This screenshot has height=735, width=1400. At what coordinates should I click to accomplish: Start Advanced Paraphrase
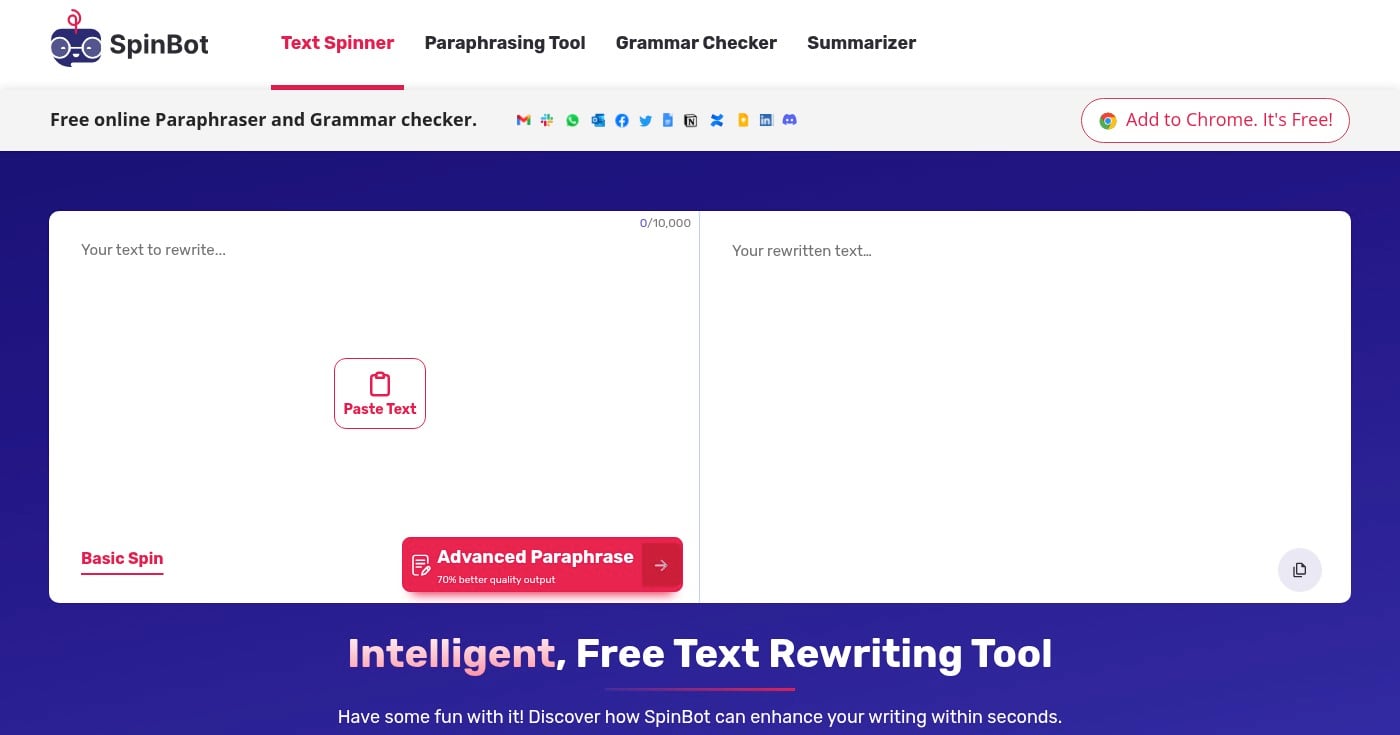coord(542,565)
